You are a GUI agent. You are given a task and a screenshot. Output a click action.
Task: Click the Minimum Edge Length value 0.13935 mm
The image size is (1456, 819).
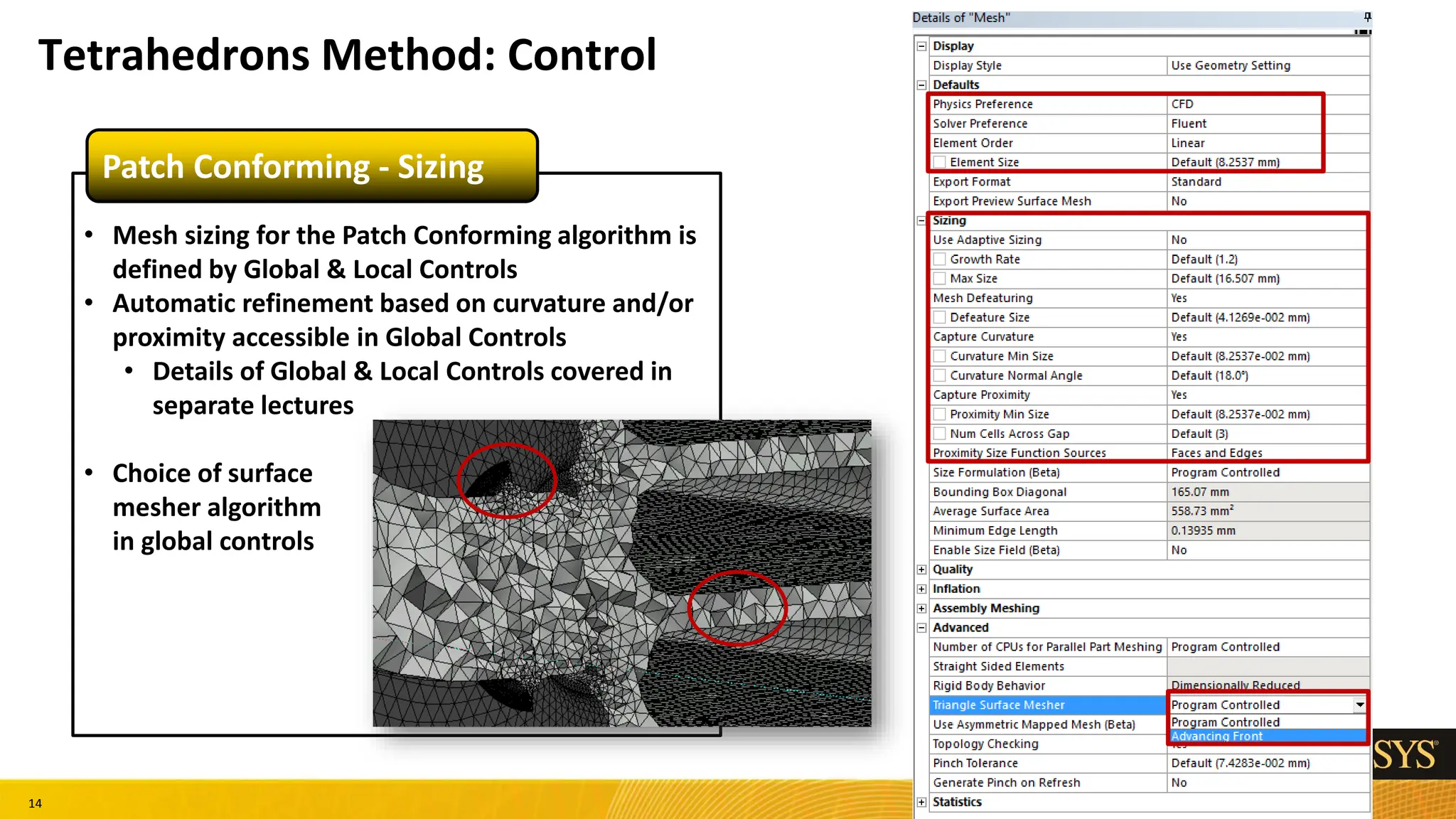pyautogui.click(x=1268, y=531)
